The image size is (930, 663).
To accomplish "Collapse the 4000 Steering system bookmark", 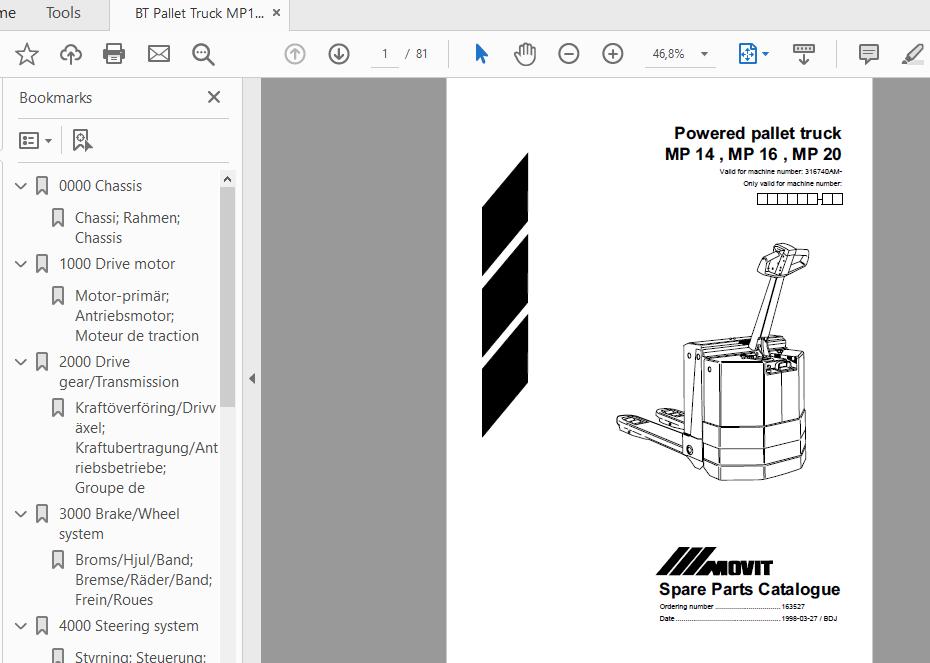I will (21, 626).
